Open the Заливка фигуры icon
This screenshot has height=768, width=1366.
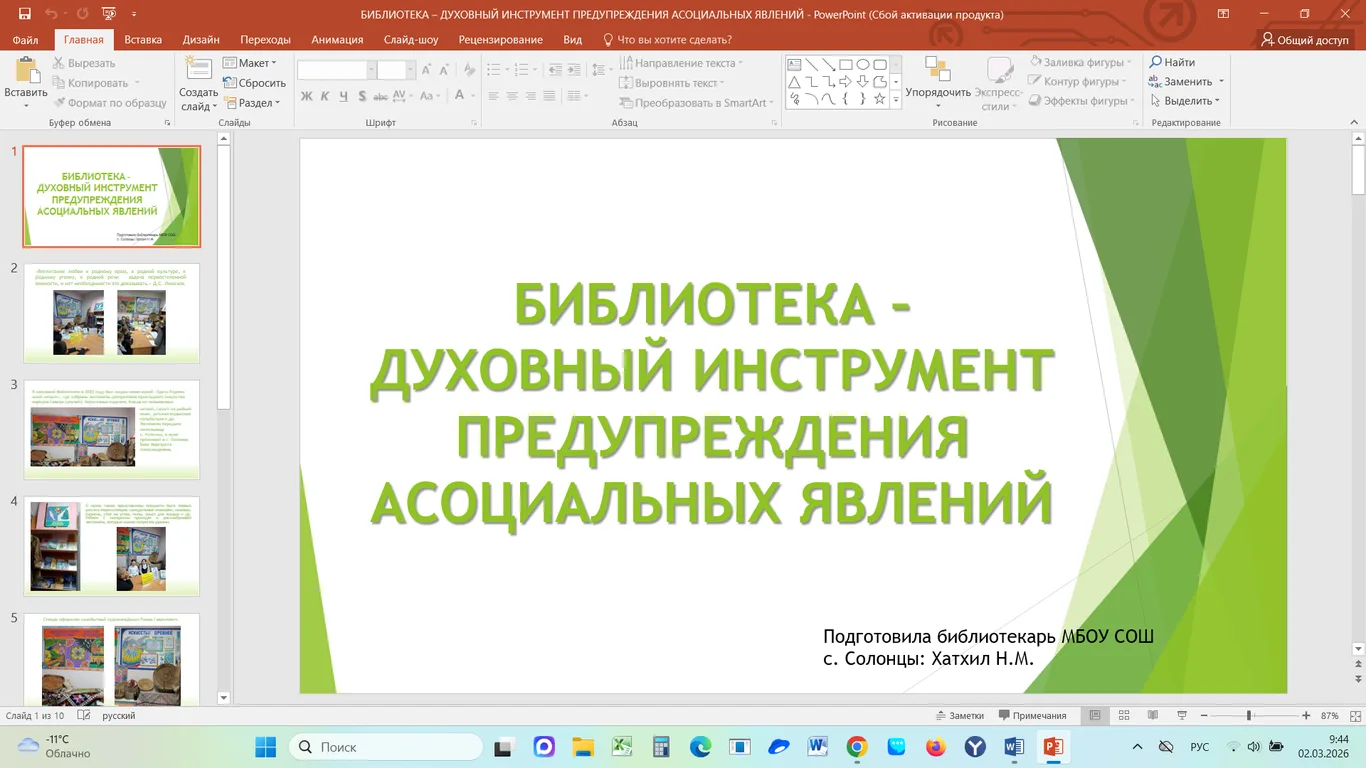pyautogui.click(x=1038, y=62)
